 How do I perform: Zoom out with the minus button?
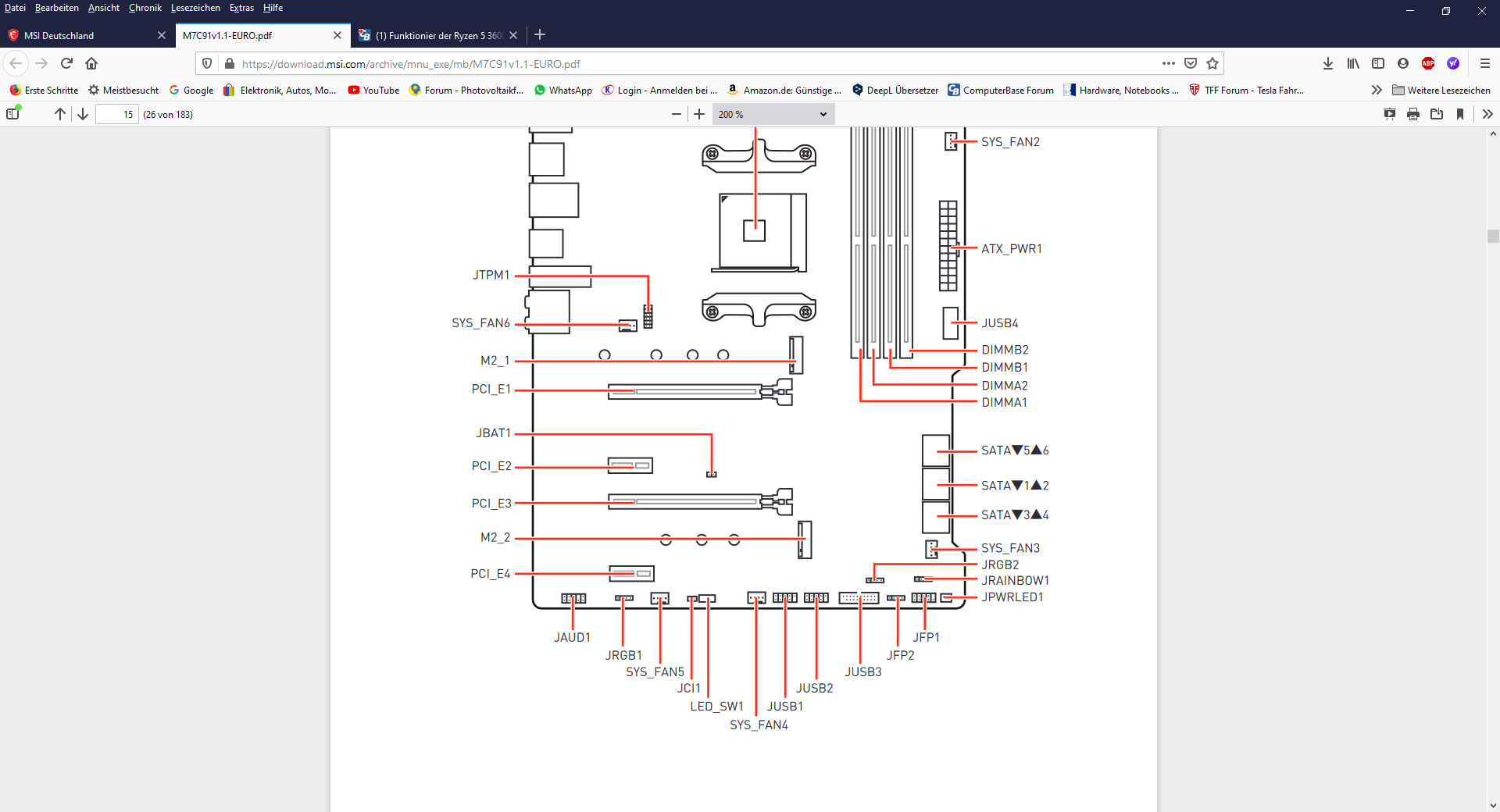[677, 114]
